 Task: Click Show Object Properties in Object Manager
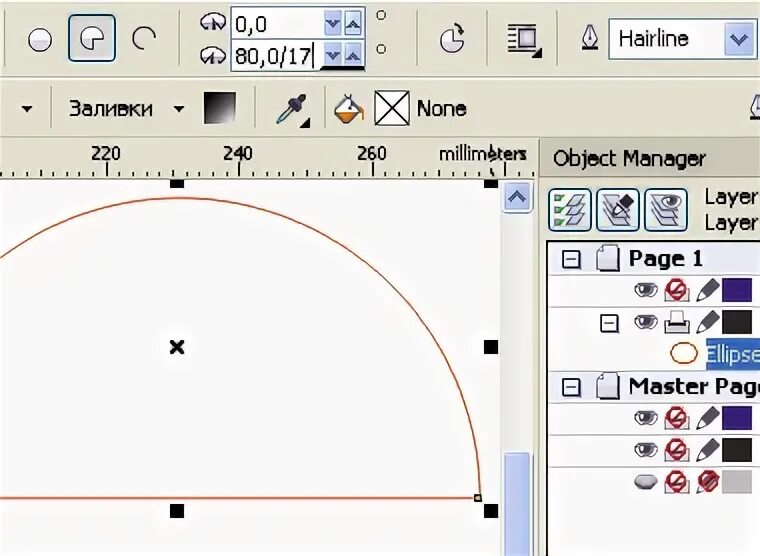[x=570, y=210]
